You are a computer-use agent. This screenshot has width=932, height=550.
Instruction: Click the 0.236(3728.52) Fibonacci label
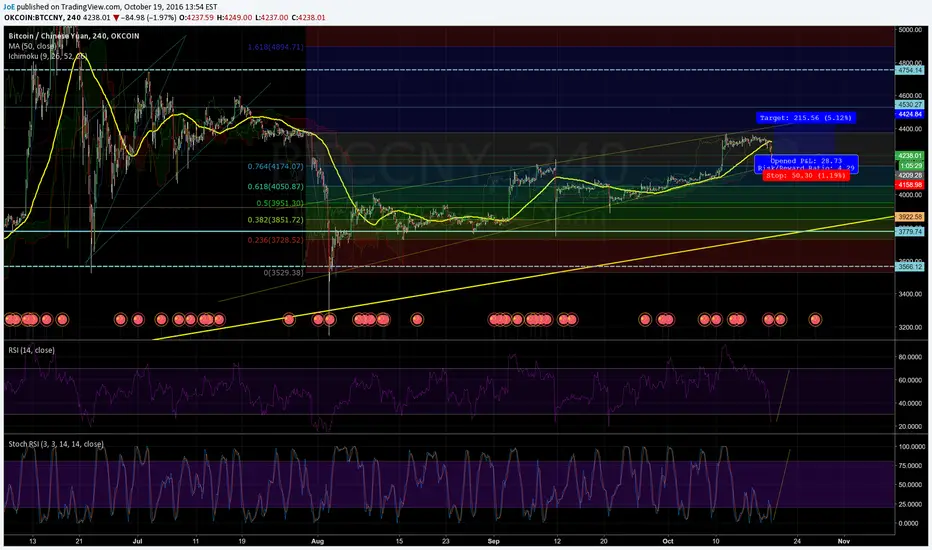click(x=275, y=240)
